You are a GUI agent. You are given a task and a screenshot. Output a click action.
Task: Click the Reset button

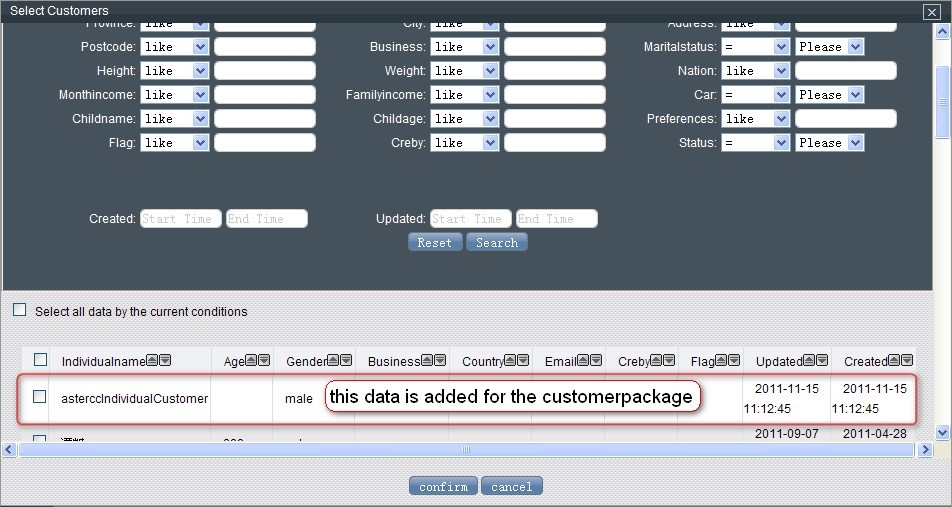[434, 243]
